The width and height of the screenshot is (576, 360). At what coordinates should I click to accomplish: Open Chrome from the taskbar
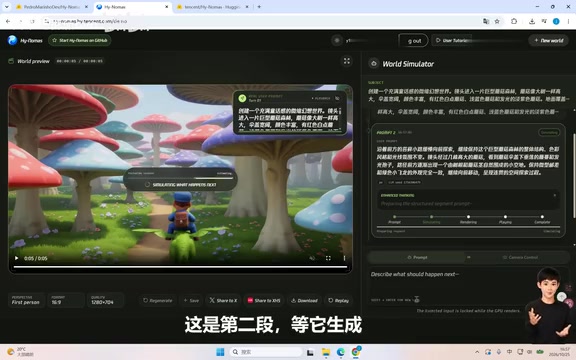[x=355, y=352]
